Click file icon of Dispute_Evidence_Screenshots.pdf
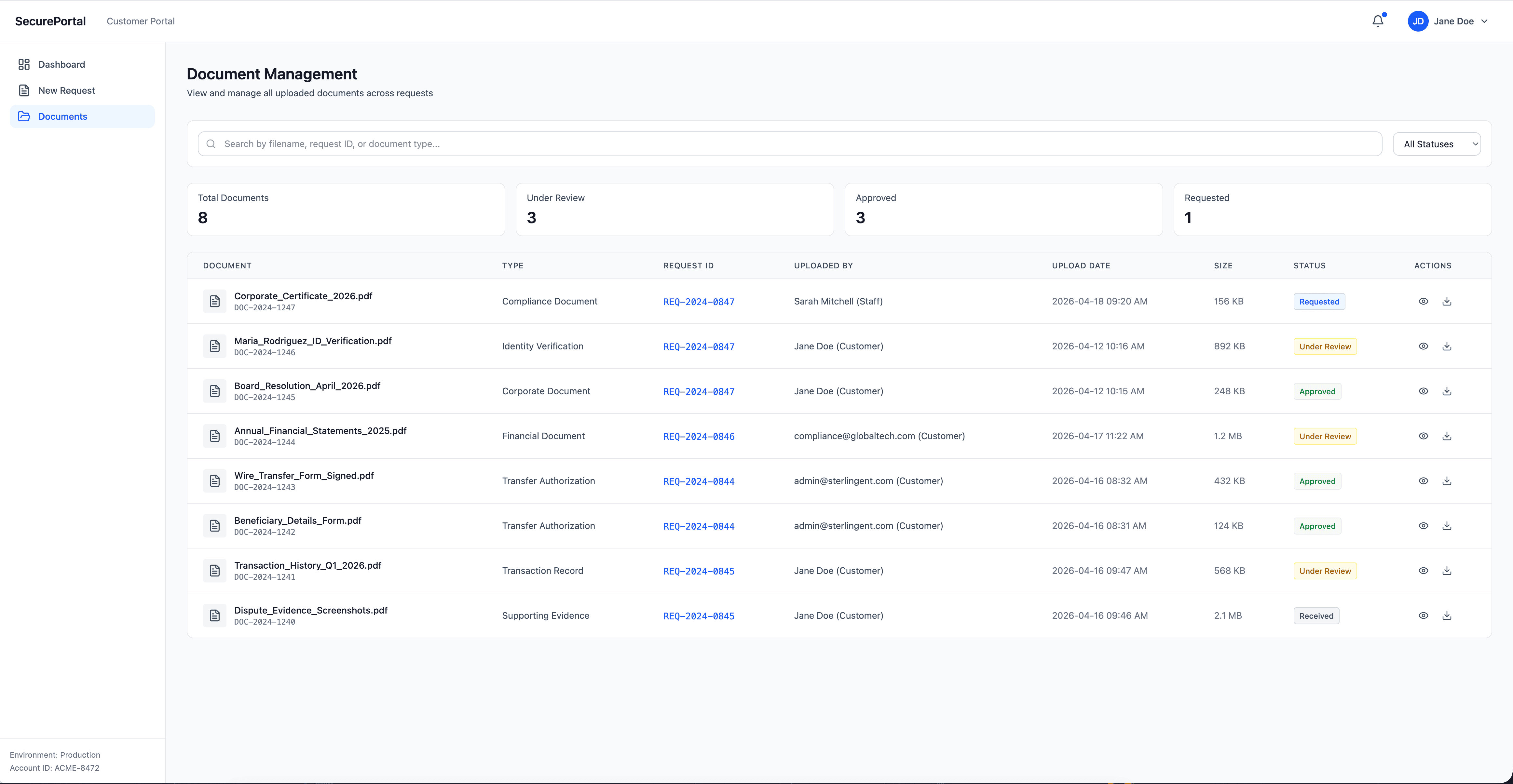The image size is (1513, 784). click(214, 615)
